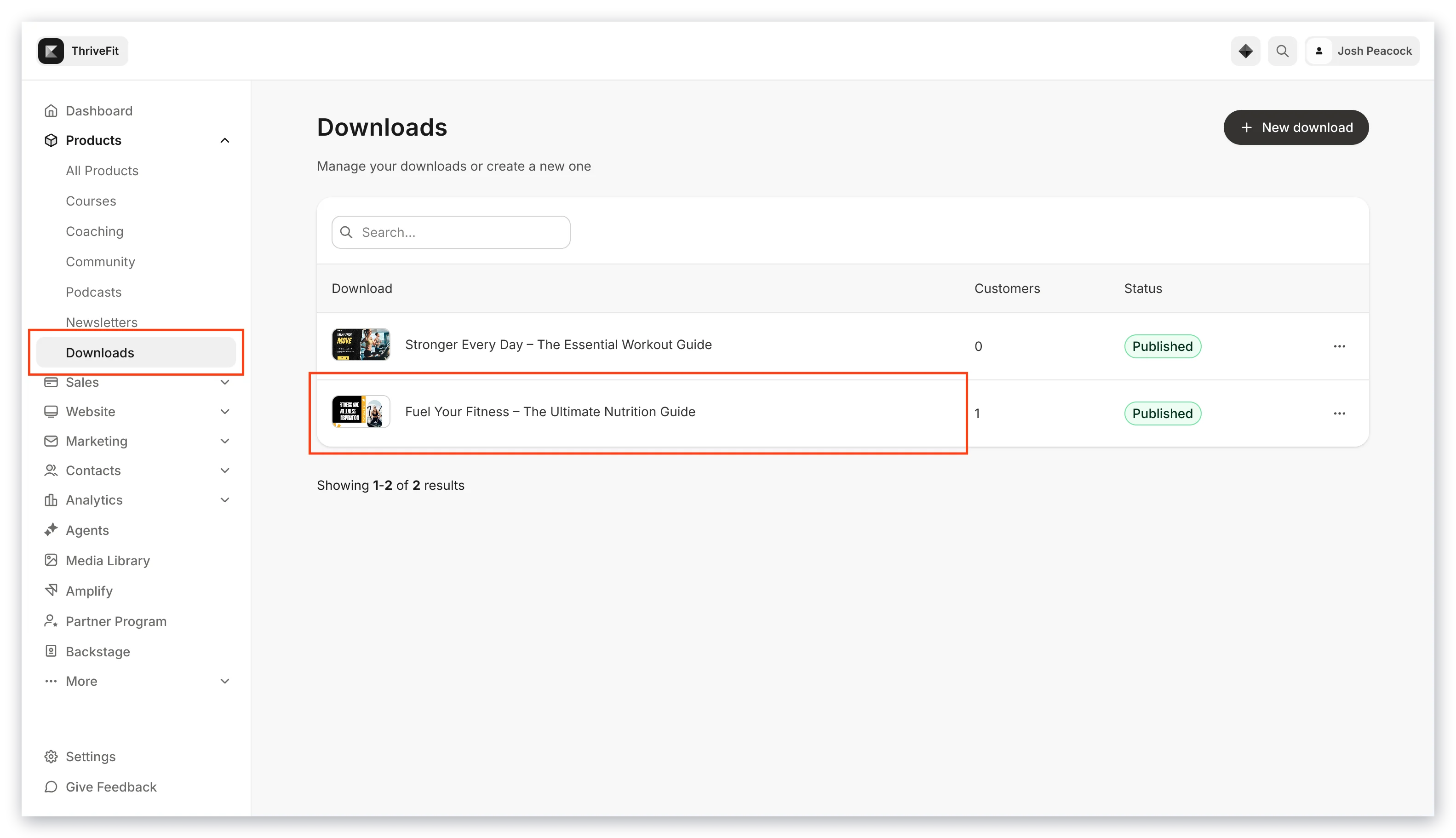This screenshot has width=1456, height=838.
Task: Expand the Marketing section chevron
Action: coord(224,441)
